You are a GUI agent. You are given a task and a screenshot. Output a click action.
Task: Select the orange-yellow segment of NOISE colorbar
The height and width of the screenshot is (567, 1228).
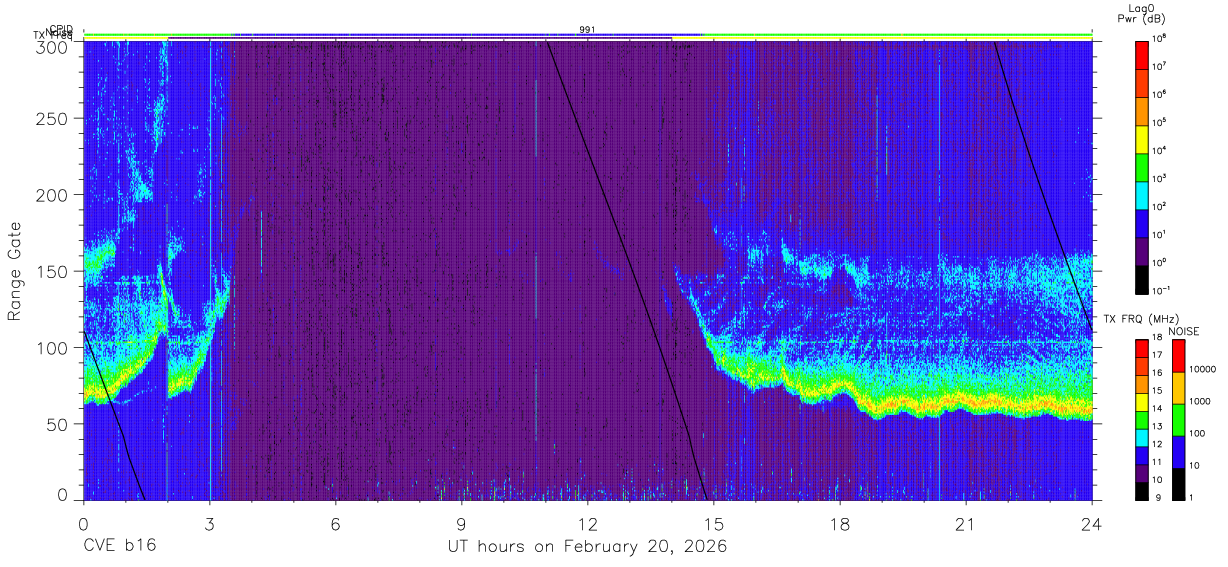[1178, 387]
